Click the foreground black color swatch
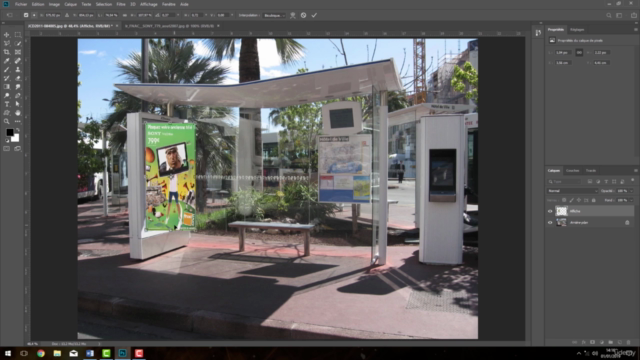The height and width of the screenshot is (360, 640). [9, 132]
